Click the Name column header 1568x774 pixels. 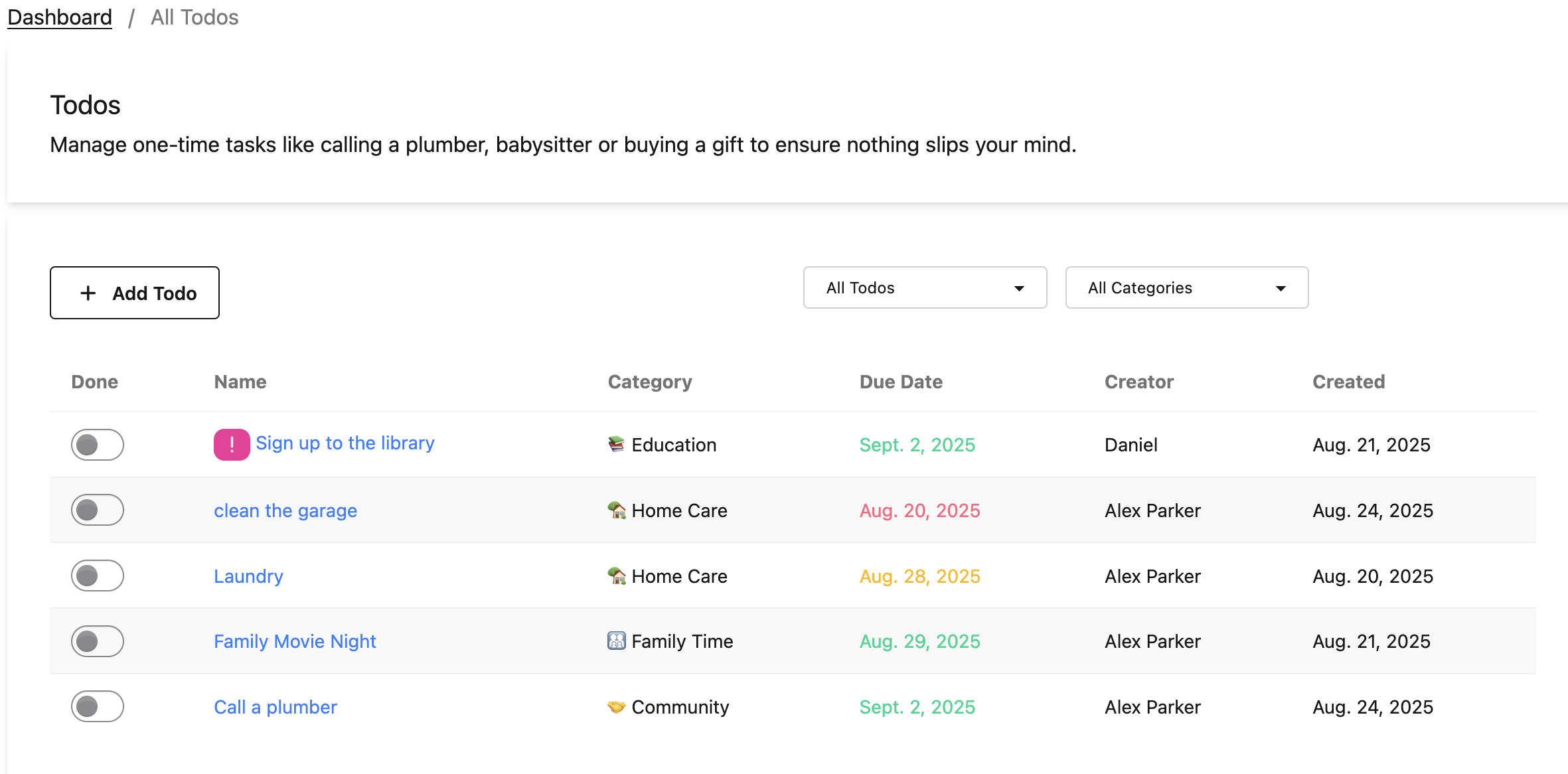click(x=240, y=382)
